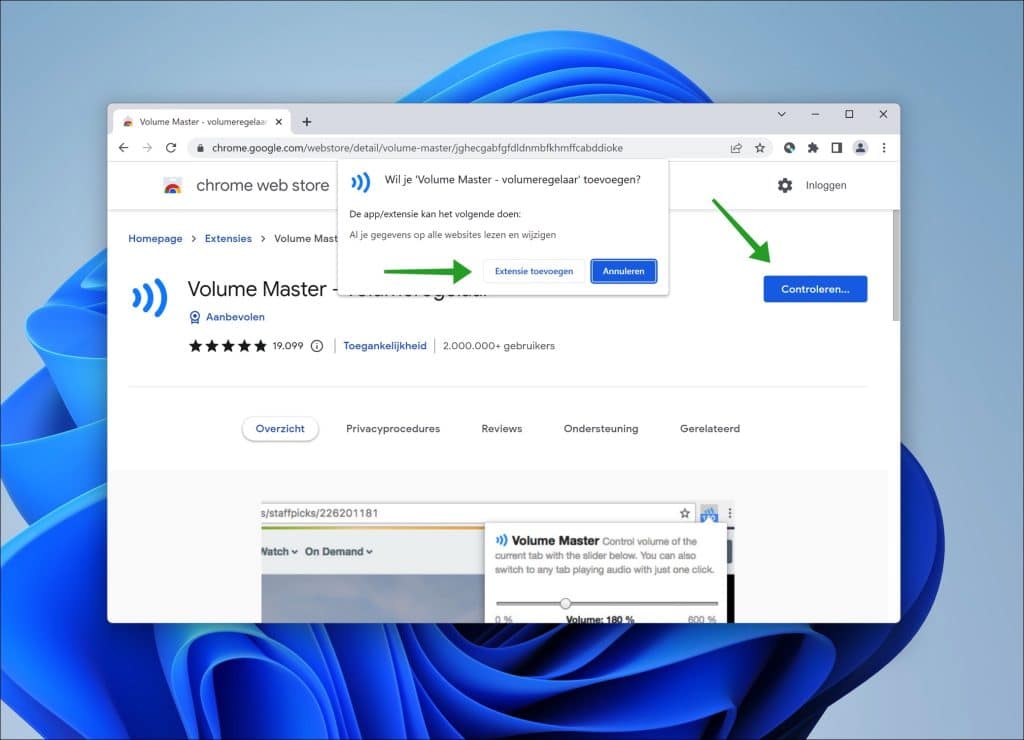Open the Chrome extensions puzzle icon
Image resolution: width=1024 pixels, height=740 pixels.
pyautogui.click(x=812, y=147)
